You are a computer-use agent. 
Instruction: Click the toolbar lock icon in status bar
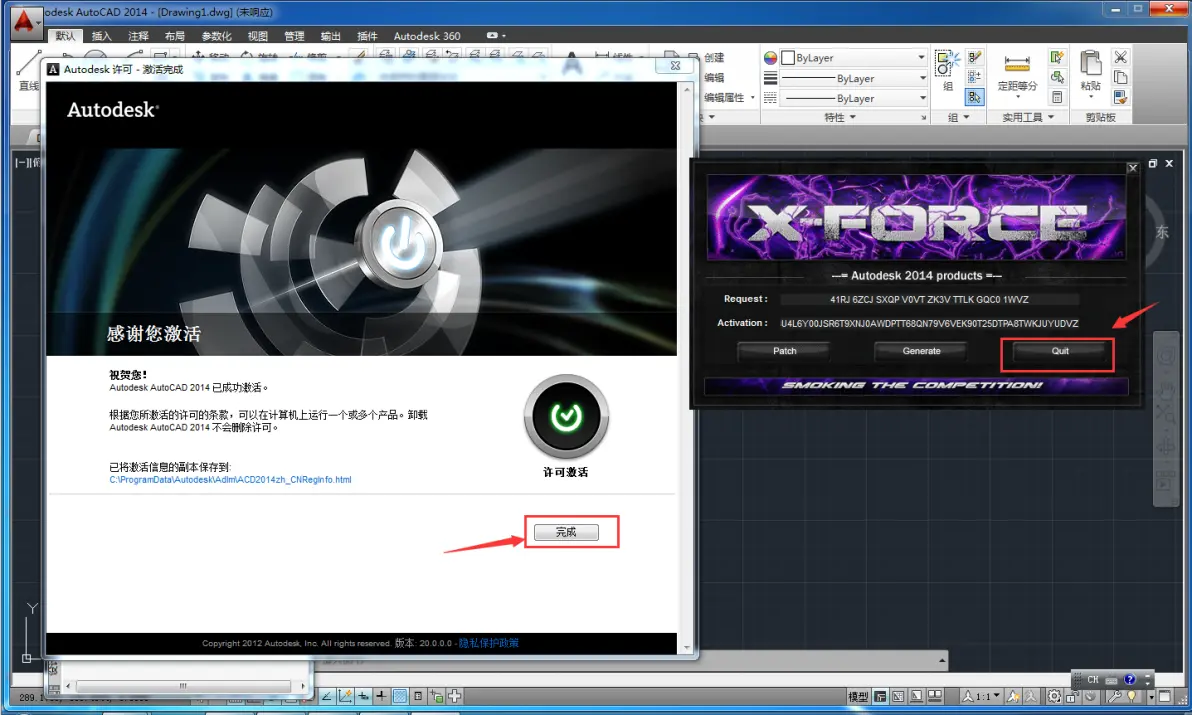(1072, 696)
